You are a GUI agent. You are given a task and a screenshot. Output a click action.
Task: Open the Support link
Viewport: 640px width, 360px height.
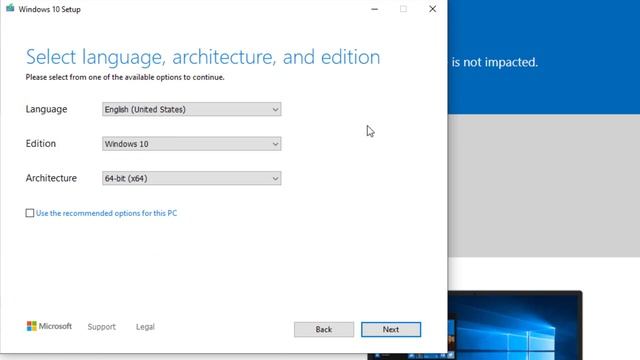pos(102,327)
